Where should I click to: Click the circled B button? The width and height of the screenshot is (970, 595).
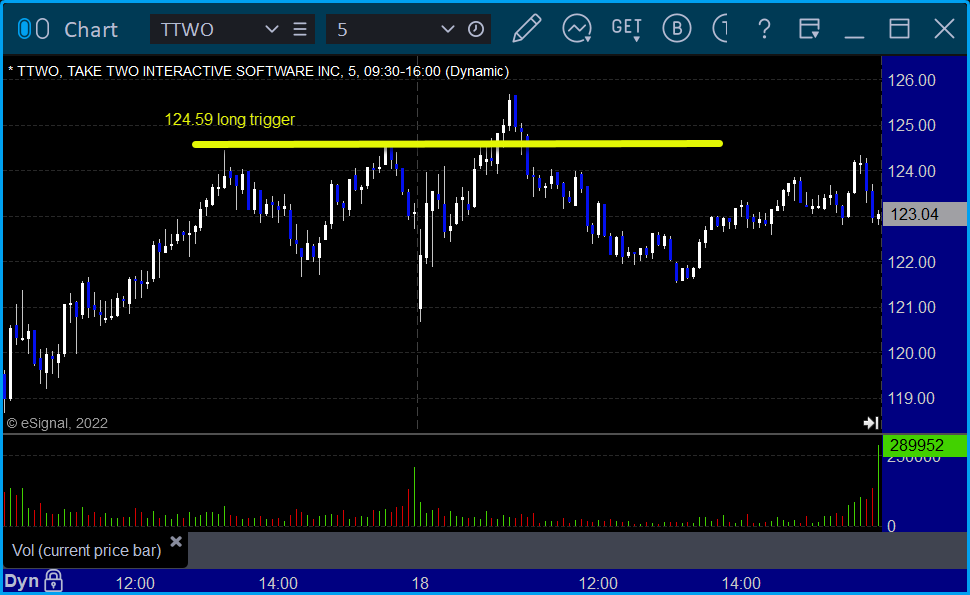pyautogui.click(x=677, y=29)
